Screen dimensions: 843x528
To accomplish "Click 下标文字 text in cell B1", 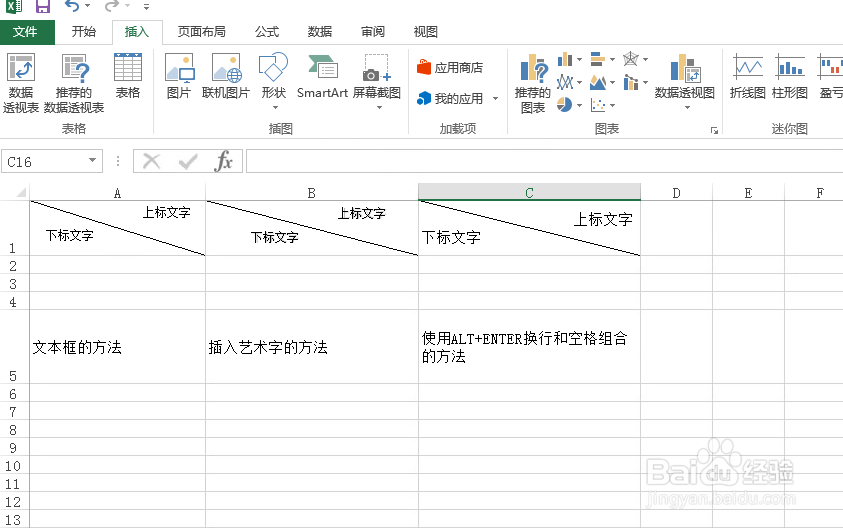I will click(x=275, y=237).
